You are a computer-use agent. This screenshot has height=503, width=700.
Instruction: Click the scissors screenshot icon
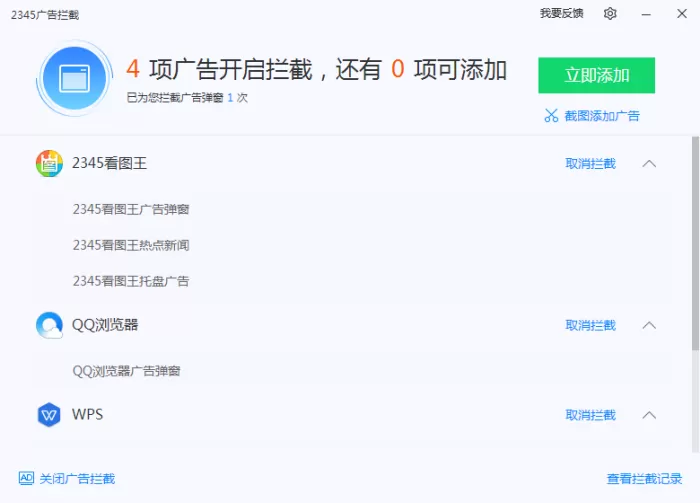point(551,116)
